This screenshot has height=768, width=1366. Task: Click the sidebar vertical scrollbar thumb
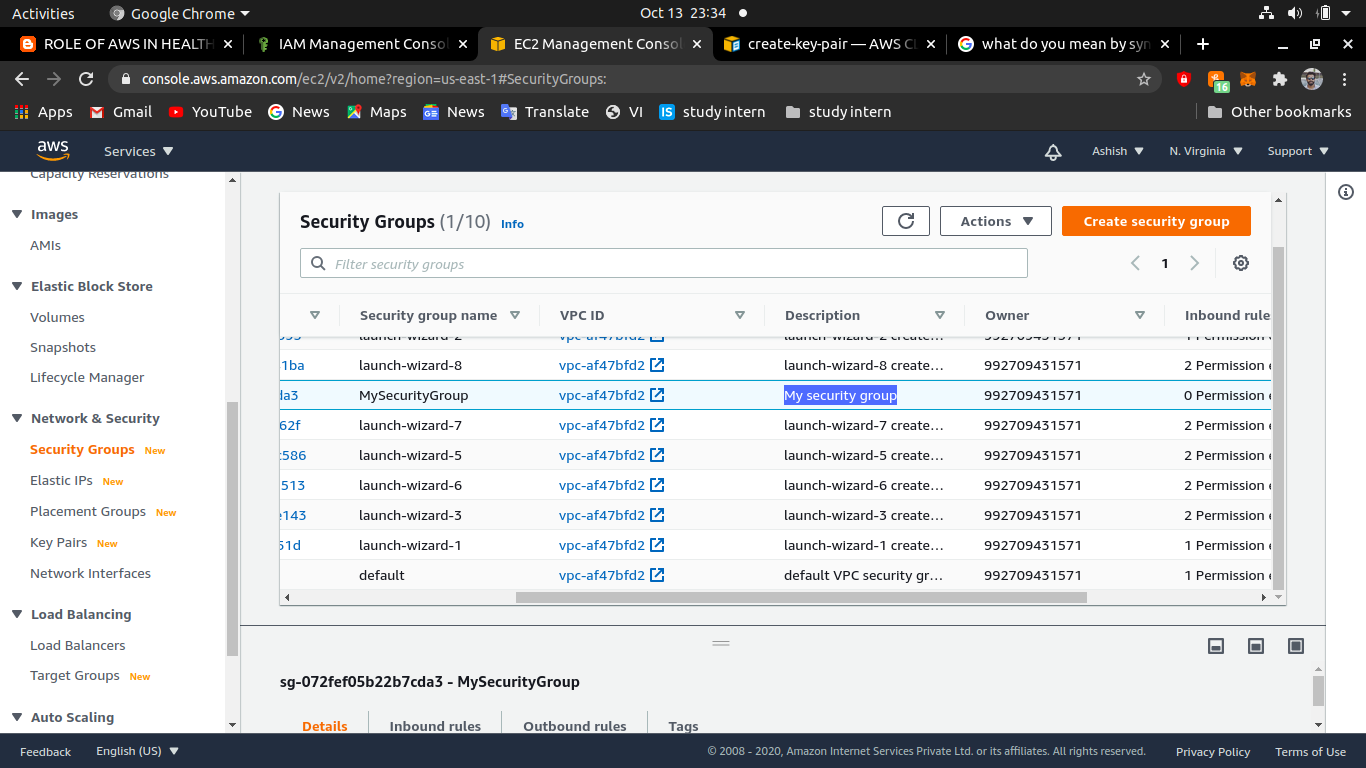pos(233,528)
